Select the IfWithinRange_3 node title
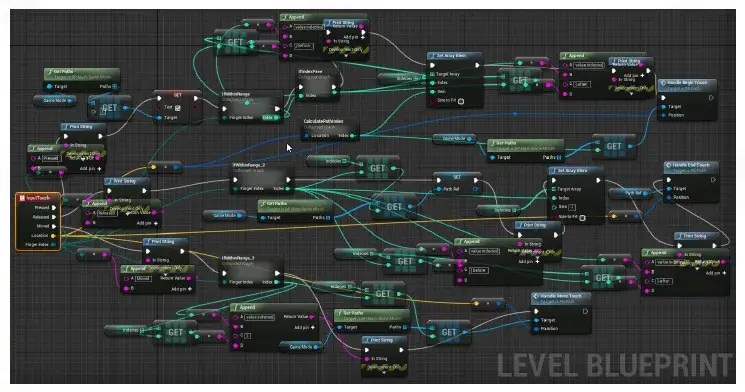The width and height of the screenshot is (745, 392). [238, 258]
